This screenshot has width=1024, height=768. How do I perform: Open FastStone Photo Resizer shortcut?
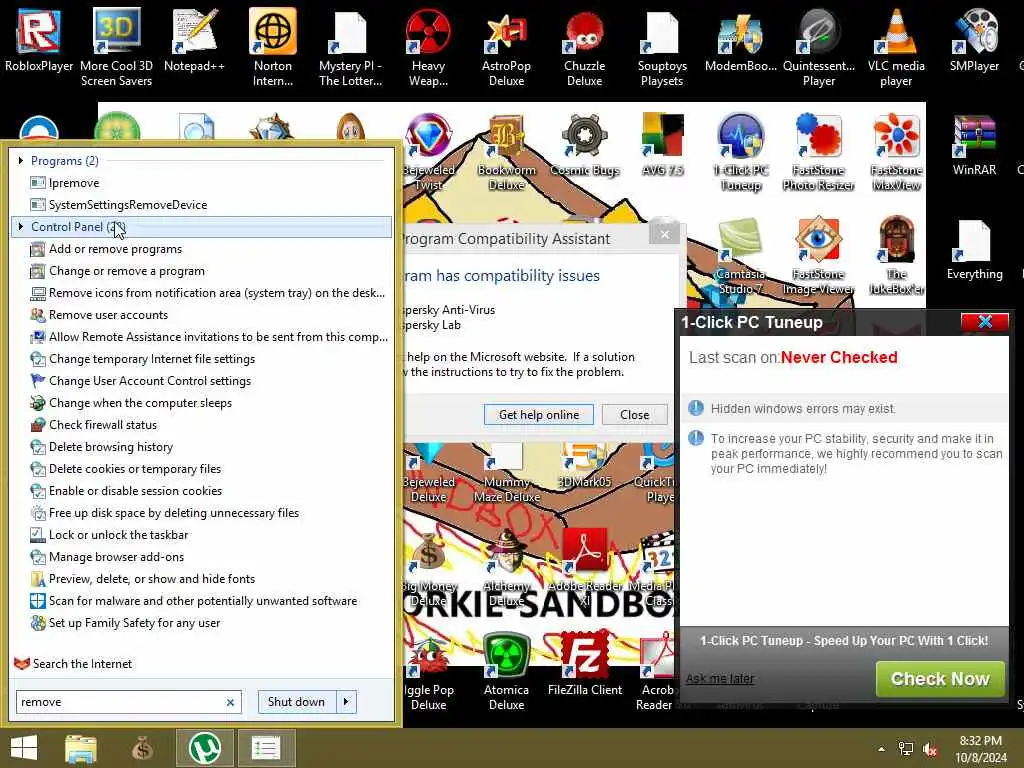click(818, 152)
